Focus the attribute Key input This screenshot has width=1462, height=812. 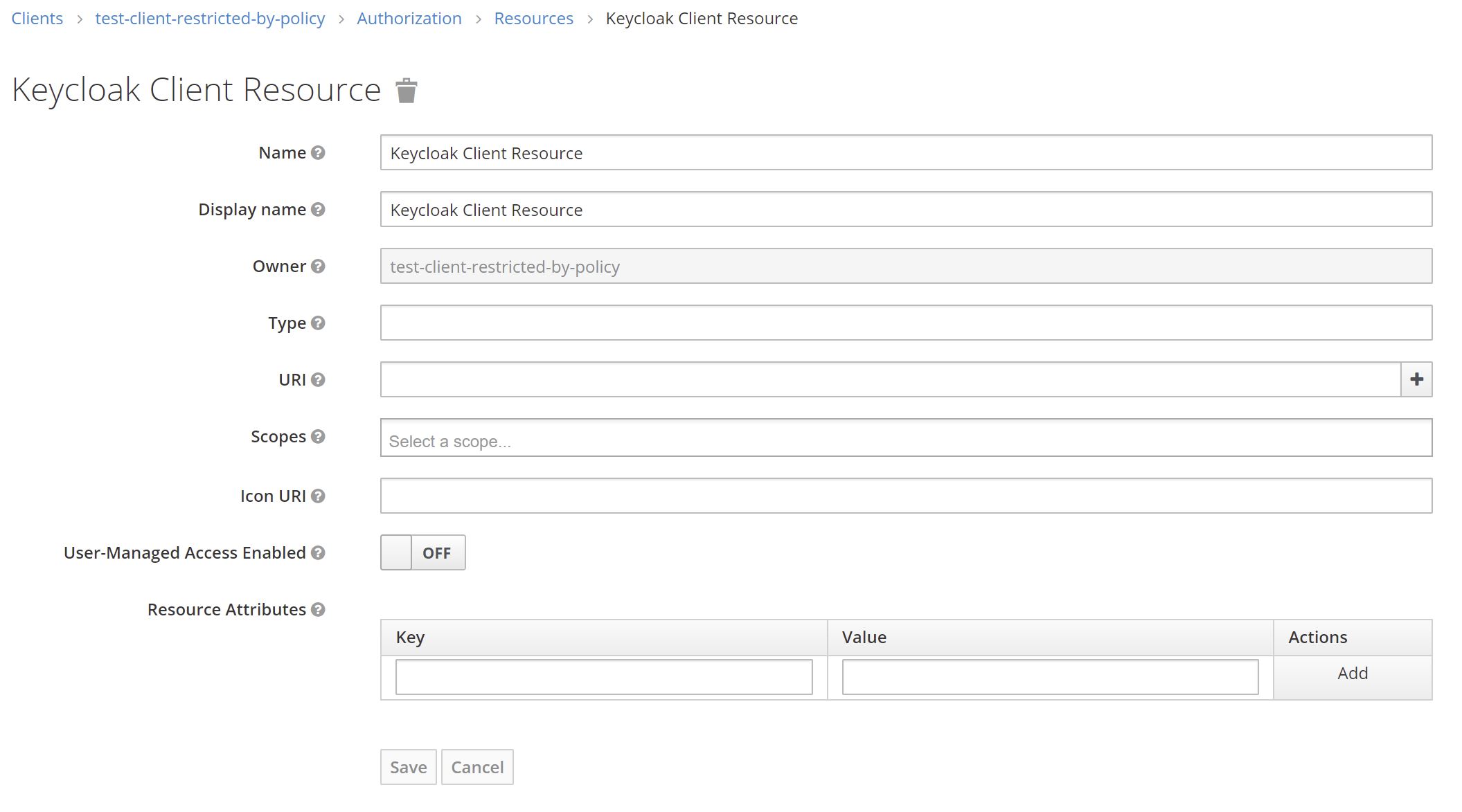coord(604,677)
